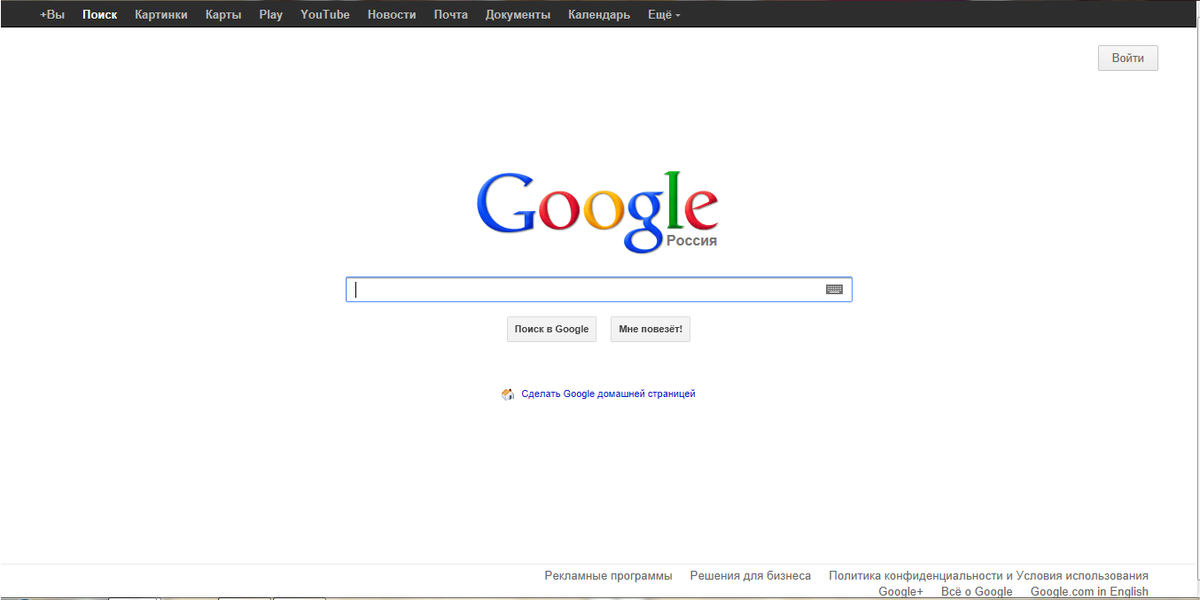Image resolution: width=1200 pixels, height=600 pixels.
Task: Switch to Google.com in English
Action: click(x=1089, y=592)
